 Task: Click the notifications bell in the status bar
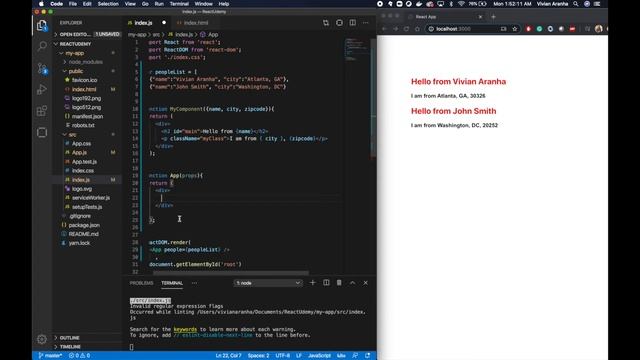[x=368, y=356]
